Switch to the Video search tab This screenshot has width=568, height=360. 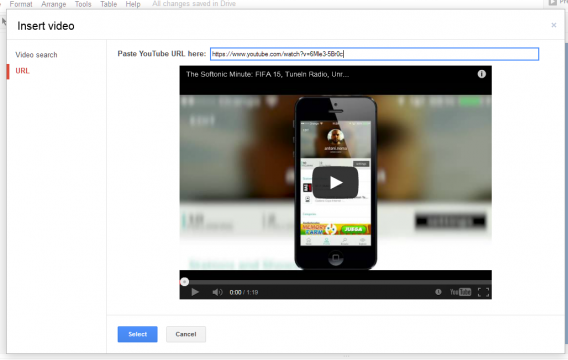pyautogui.click(x=36, y=55)
